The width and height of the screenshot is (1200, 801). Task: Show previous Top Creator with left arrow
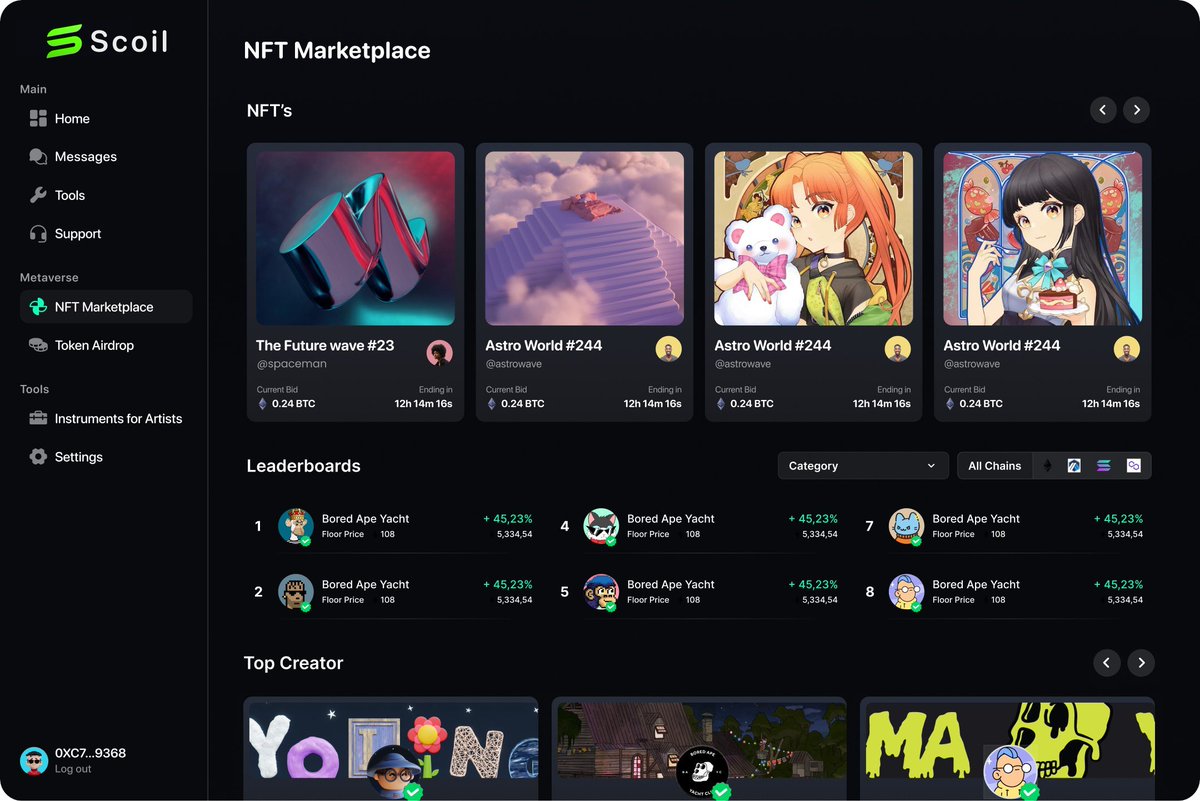click(1106, 662)
